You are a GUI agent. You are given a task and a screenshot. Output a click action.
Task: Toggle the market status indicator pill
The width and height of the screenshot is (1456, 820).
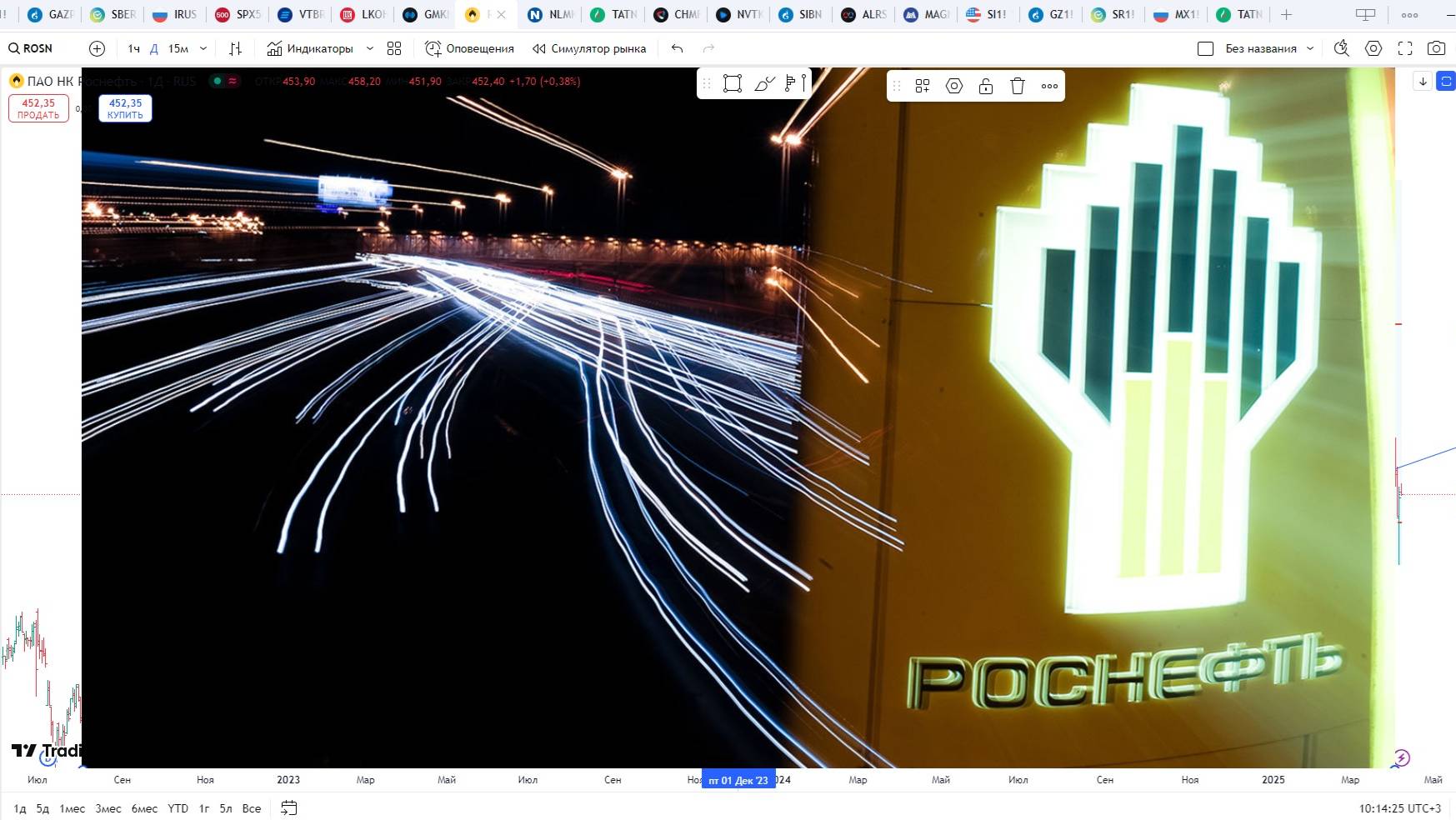point(224,81)
